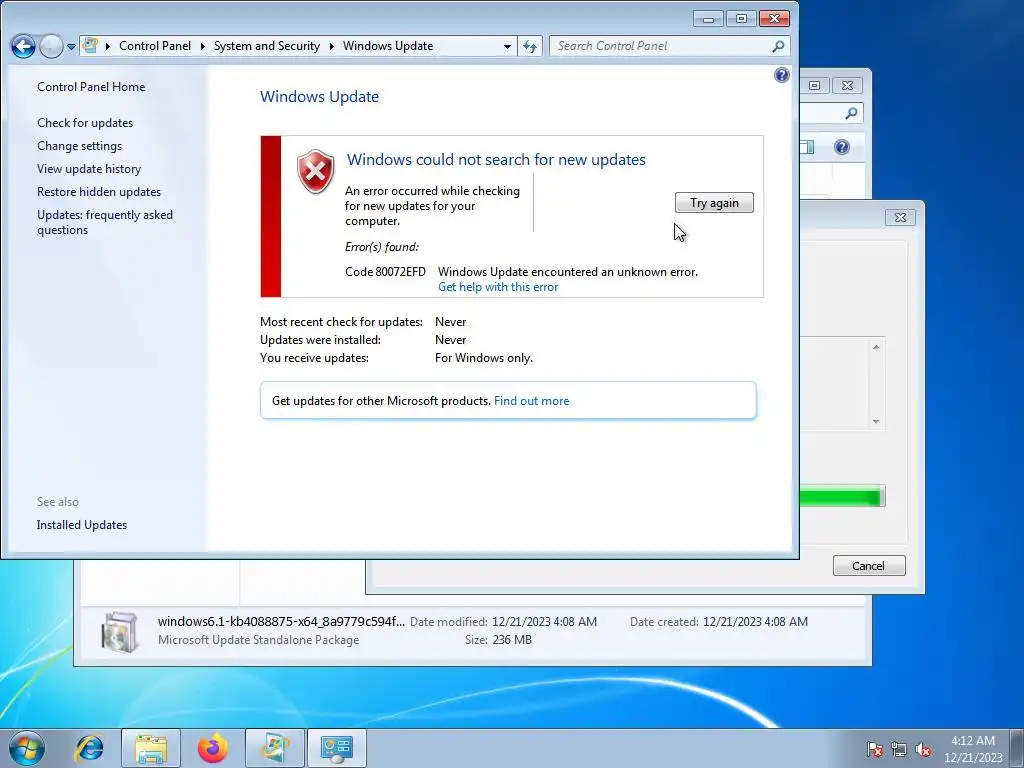Switch to the Windows Update standalone installer taskbar item
The width and height of the screenshot is (1024, 768).
pos(275,748)
